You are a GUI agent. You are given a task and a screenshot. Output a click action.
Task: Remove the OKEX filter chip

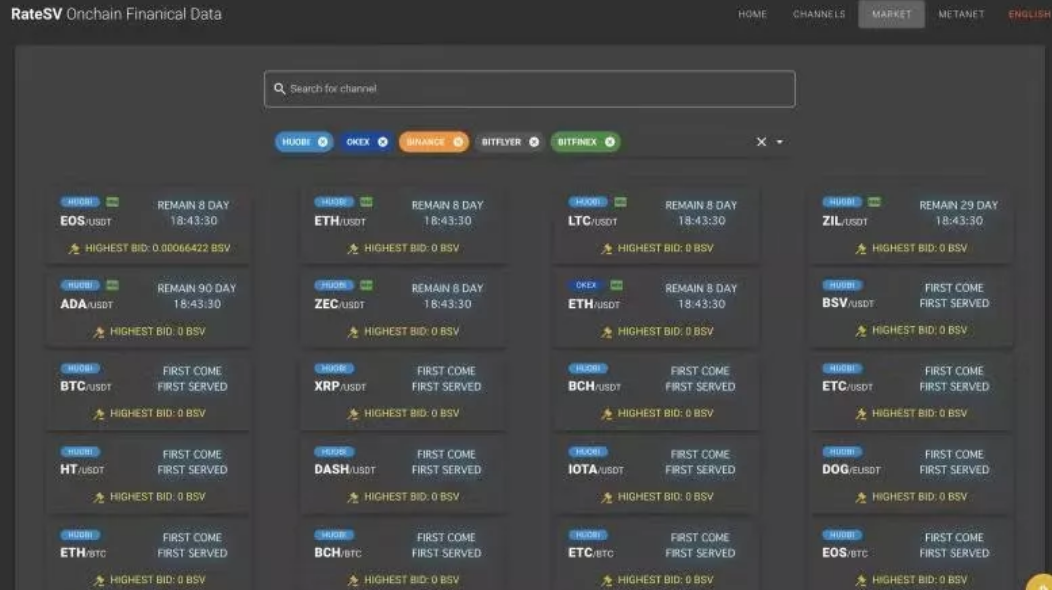[382, 142]
